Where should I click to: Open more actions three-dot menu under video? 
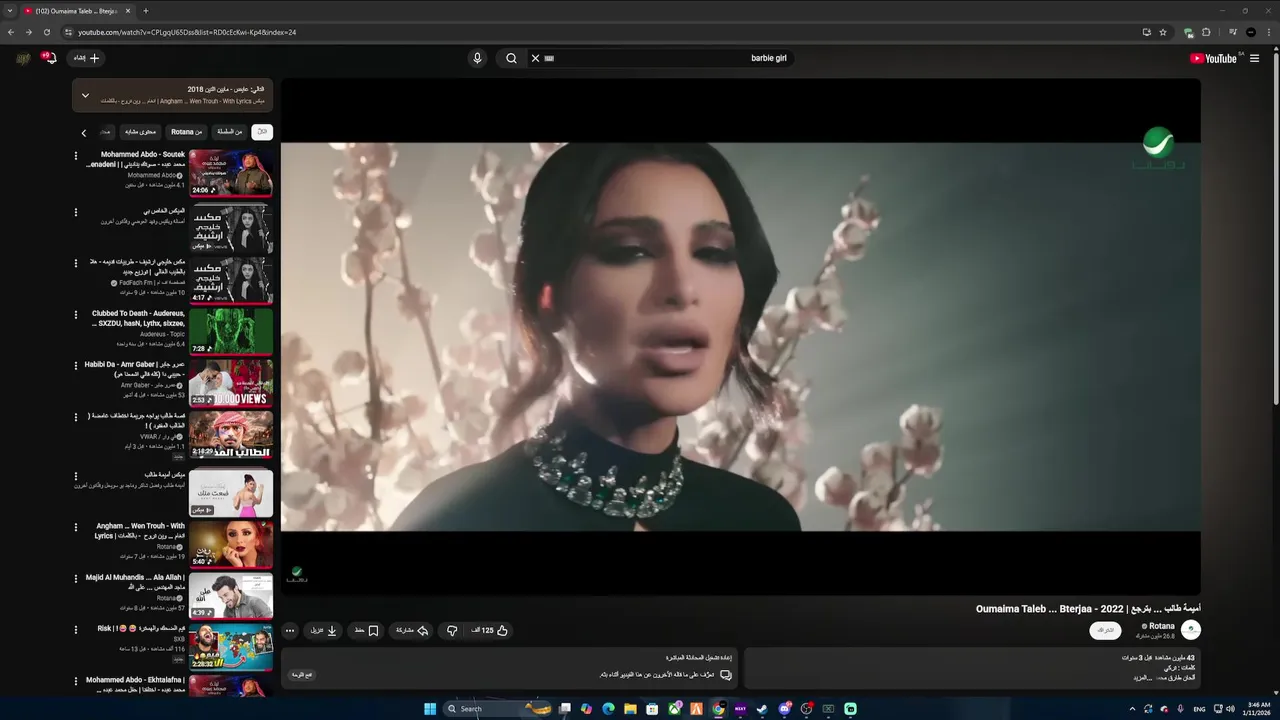point(290,631)
